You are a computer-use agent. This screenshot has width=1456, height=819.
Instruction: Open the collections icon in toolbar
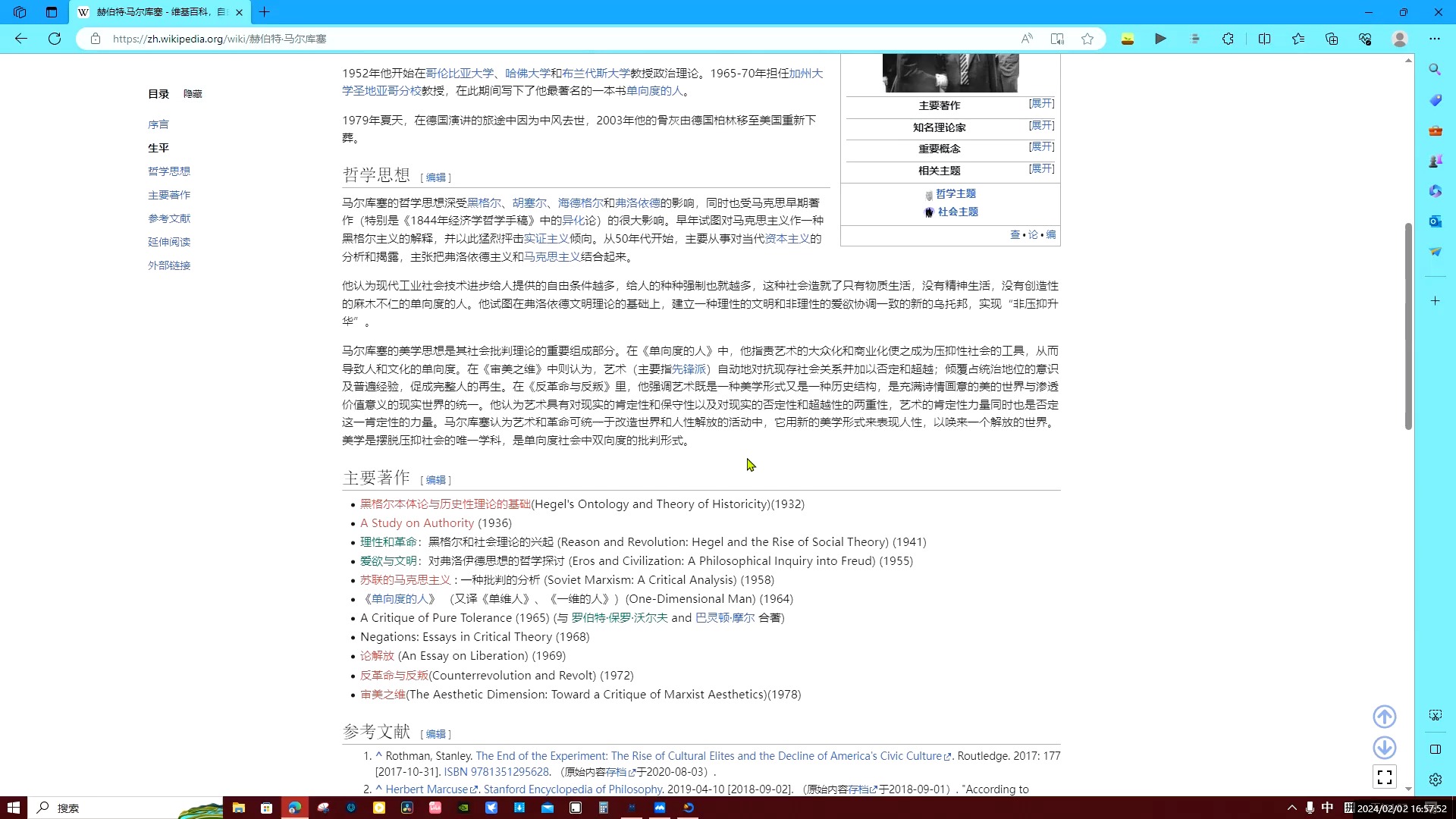[1332, 39]
